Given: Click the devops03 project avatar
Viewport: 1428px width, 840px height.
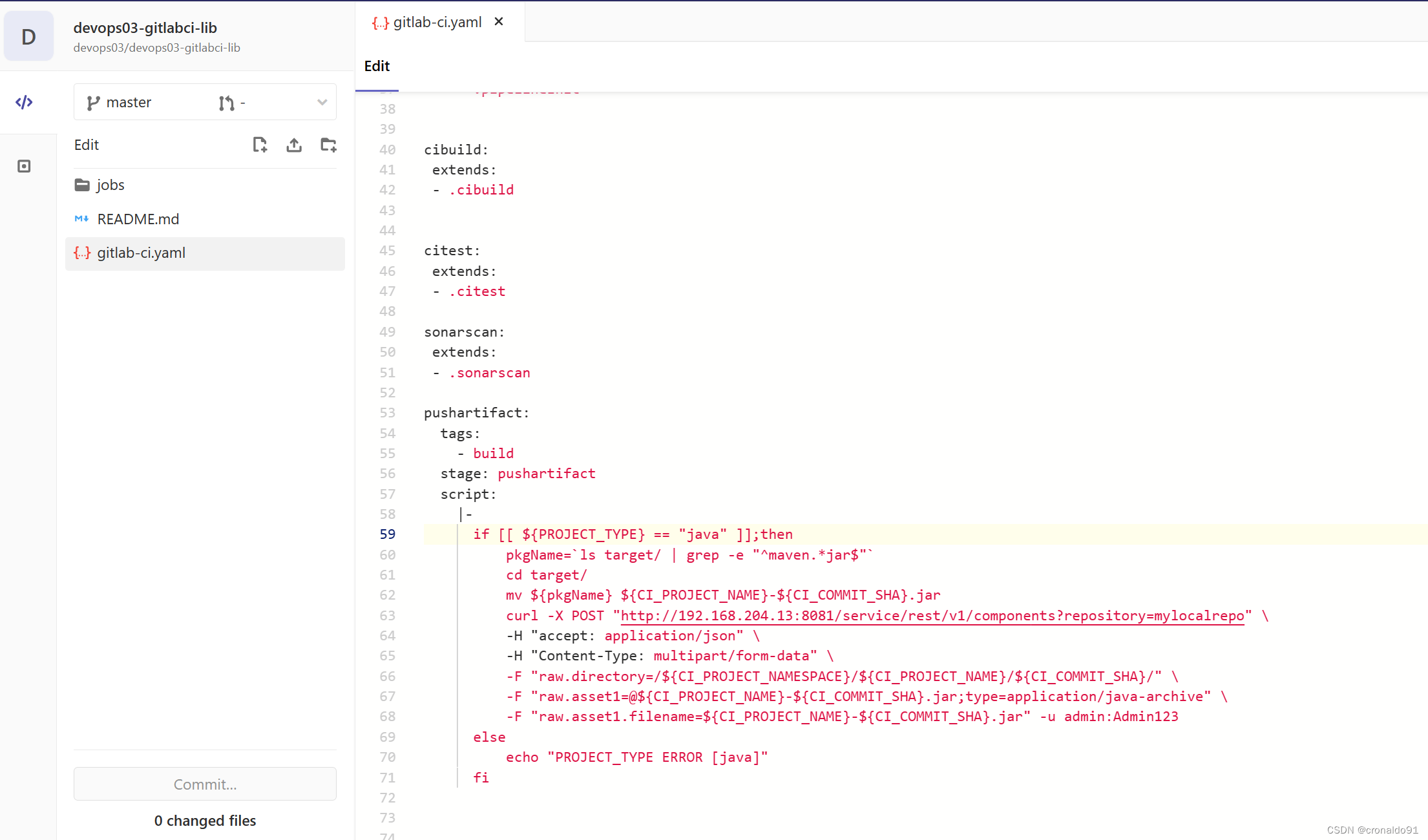Looking at the screenshot, I should 28,36.
